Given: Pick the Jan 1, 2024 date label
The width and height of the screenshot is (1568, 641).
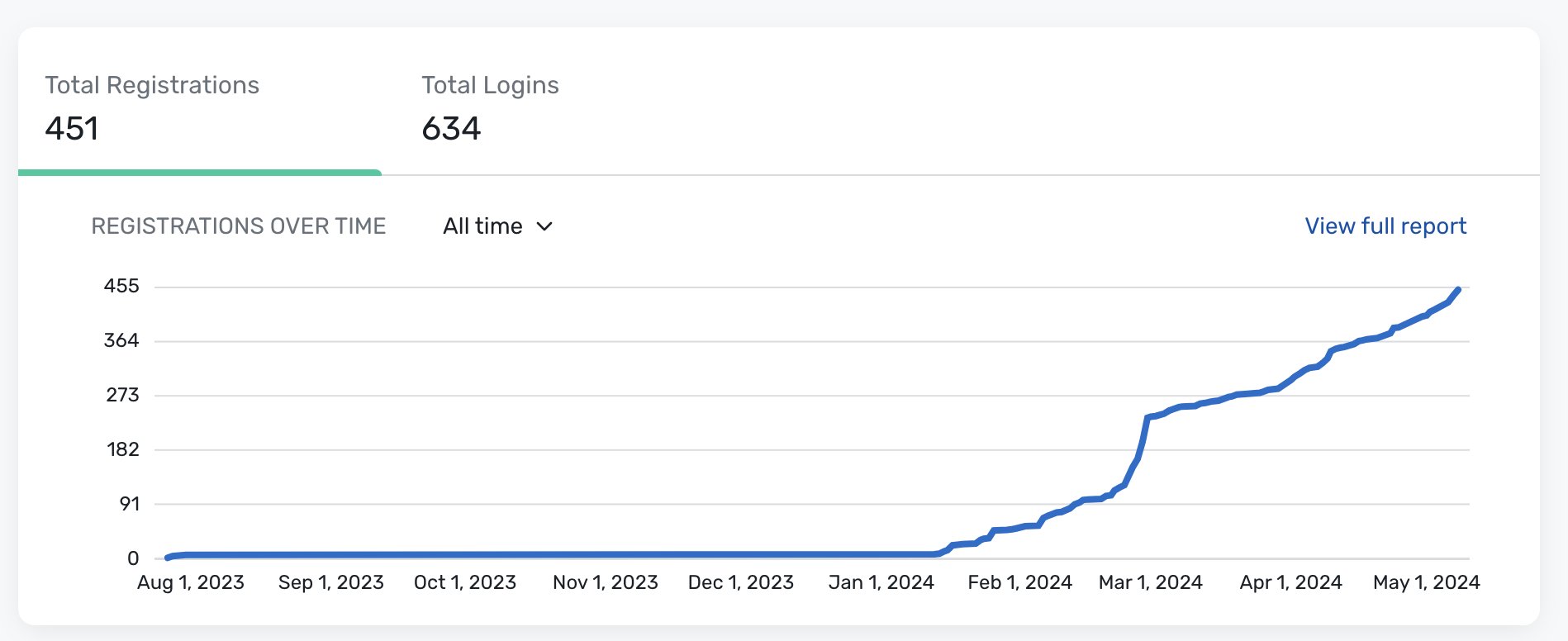Looking at the screenshot, I should click(881, 582).
